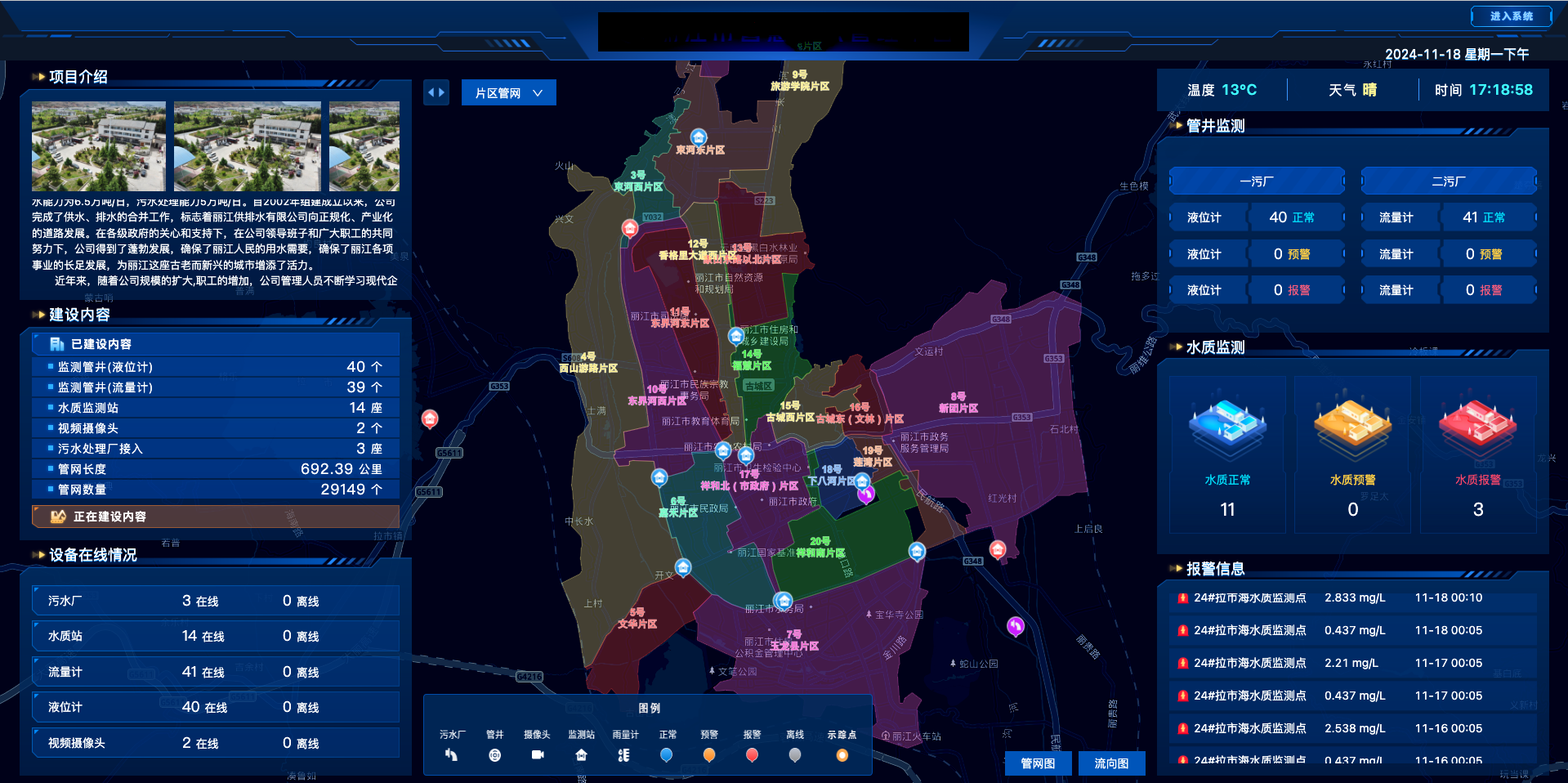Click the 污水处理厂接入 row
Screen dimensions: 1568x783
coord(216,449)
